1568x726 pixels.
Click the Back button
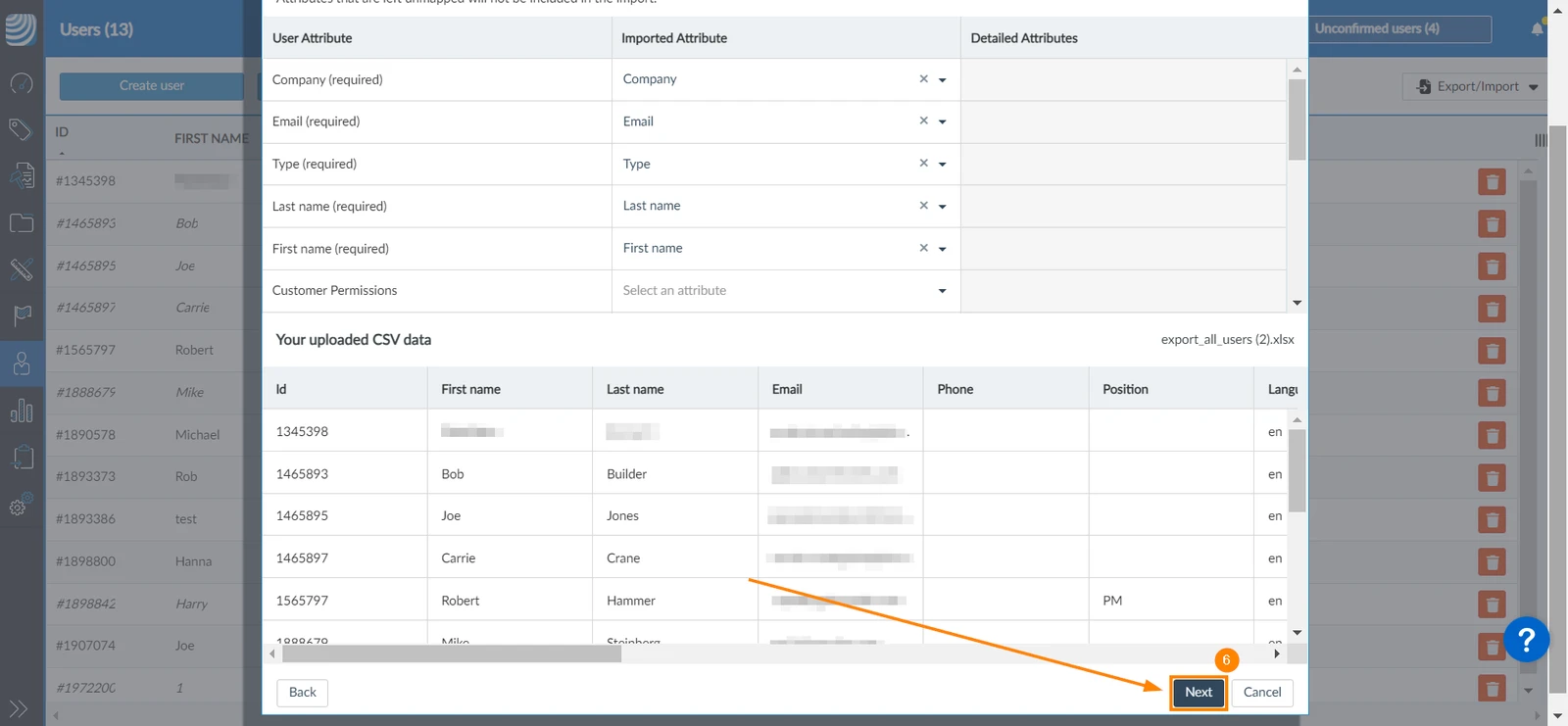pos(303,692)
